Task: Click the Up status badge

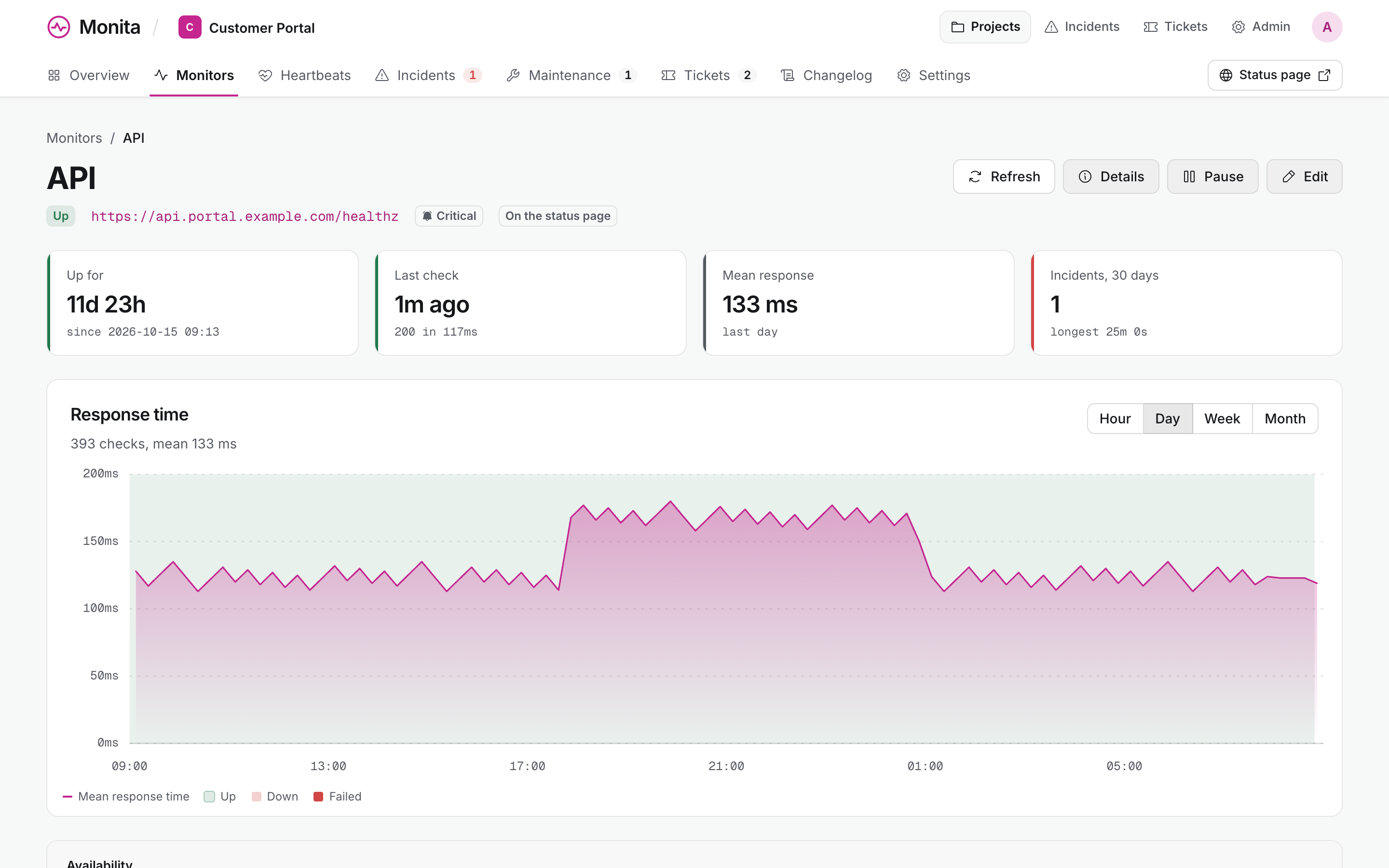Action: coord(61,217)
